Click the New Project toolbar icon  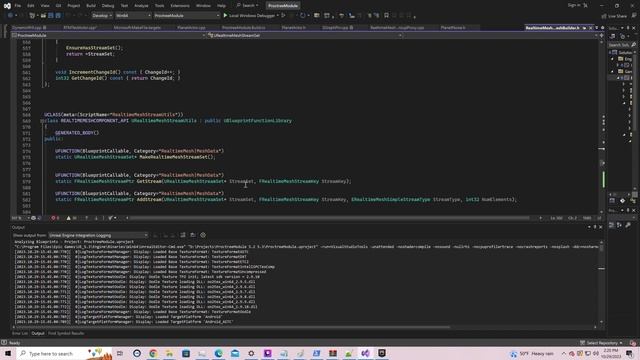coord(32,16)
